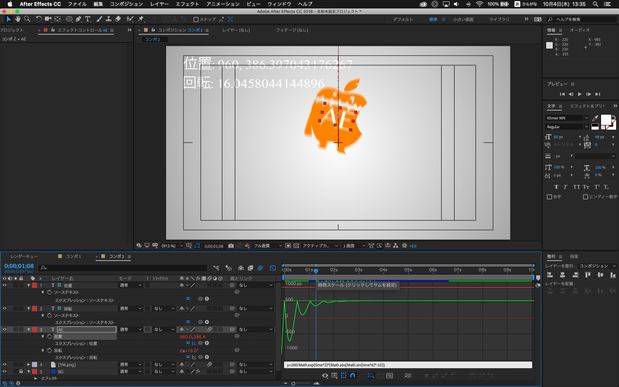Switch to the コンポ 1 timeline tab
This screenshot has height=387, width=619.
[x=73, y=256]
